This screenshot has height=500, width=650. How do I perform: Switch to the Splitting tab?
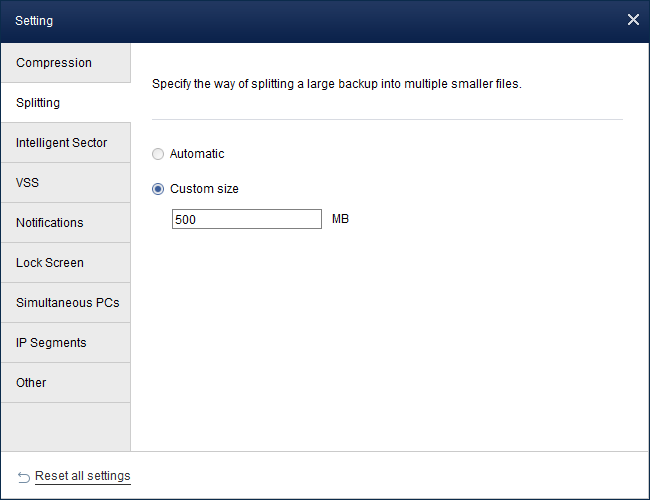(x=65, y=103)
